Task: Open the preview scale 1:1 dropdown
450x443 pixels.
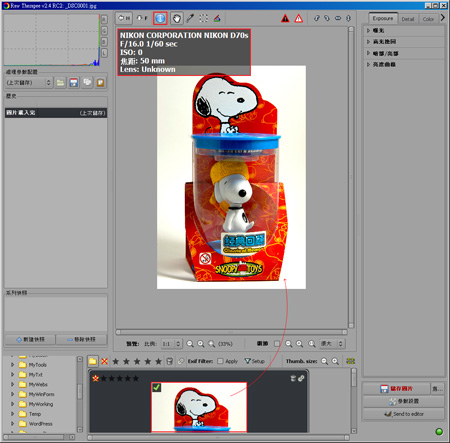Action: (x=171, y=344)
